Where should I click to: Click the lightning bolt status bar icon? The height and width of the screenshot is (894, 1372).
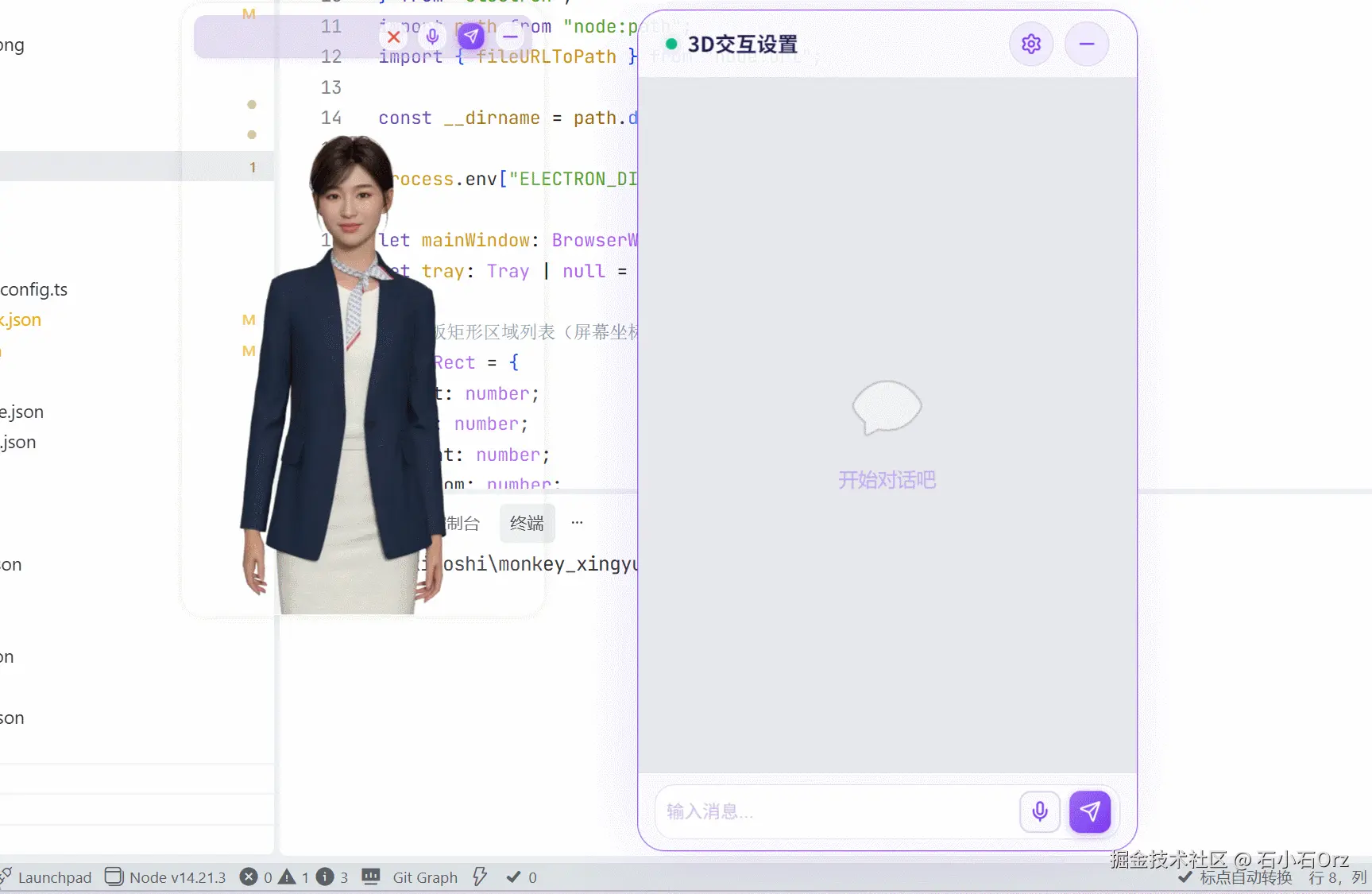click(480, 877)
